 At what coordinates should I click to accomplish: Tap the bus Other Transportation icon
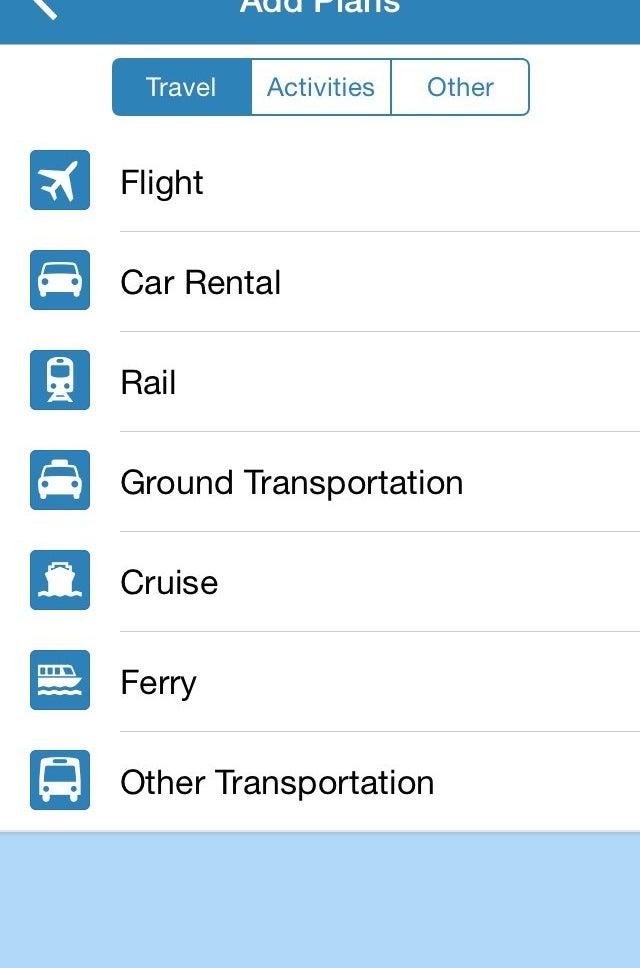tap(60, 780)
